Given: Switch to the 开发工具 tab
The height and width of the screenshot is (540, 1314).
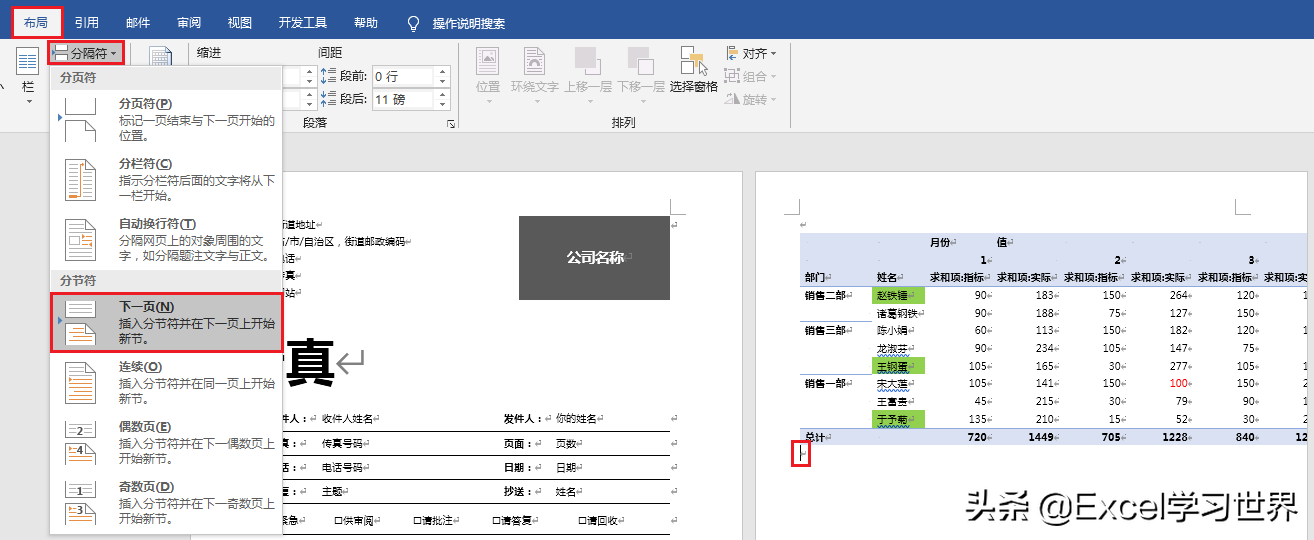Looking at the screenshot, I should pyautogui.click(x=303, y=22).
